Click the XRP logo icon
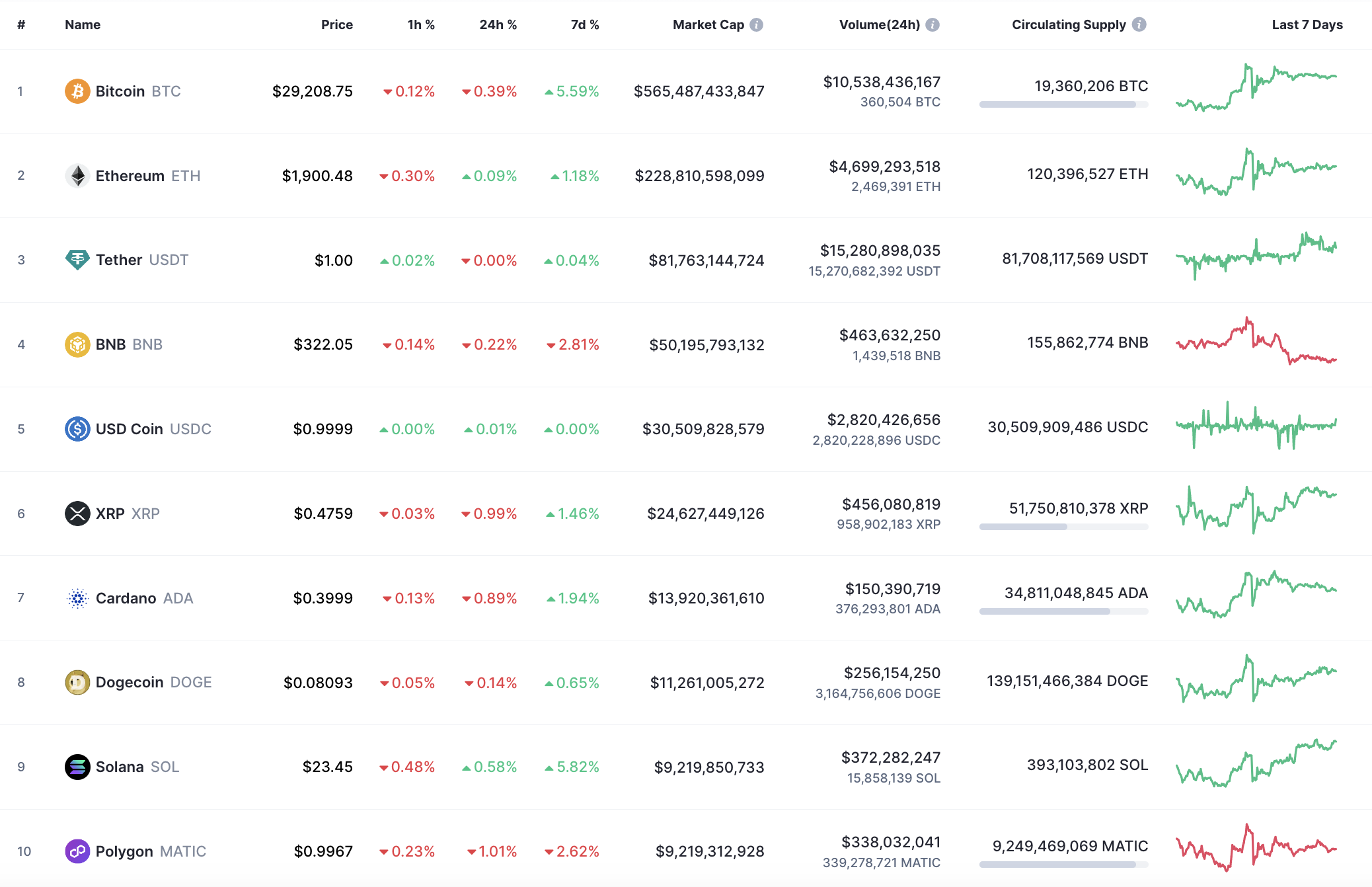 point(78,513)
